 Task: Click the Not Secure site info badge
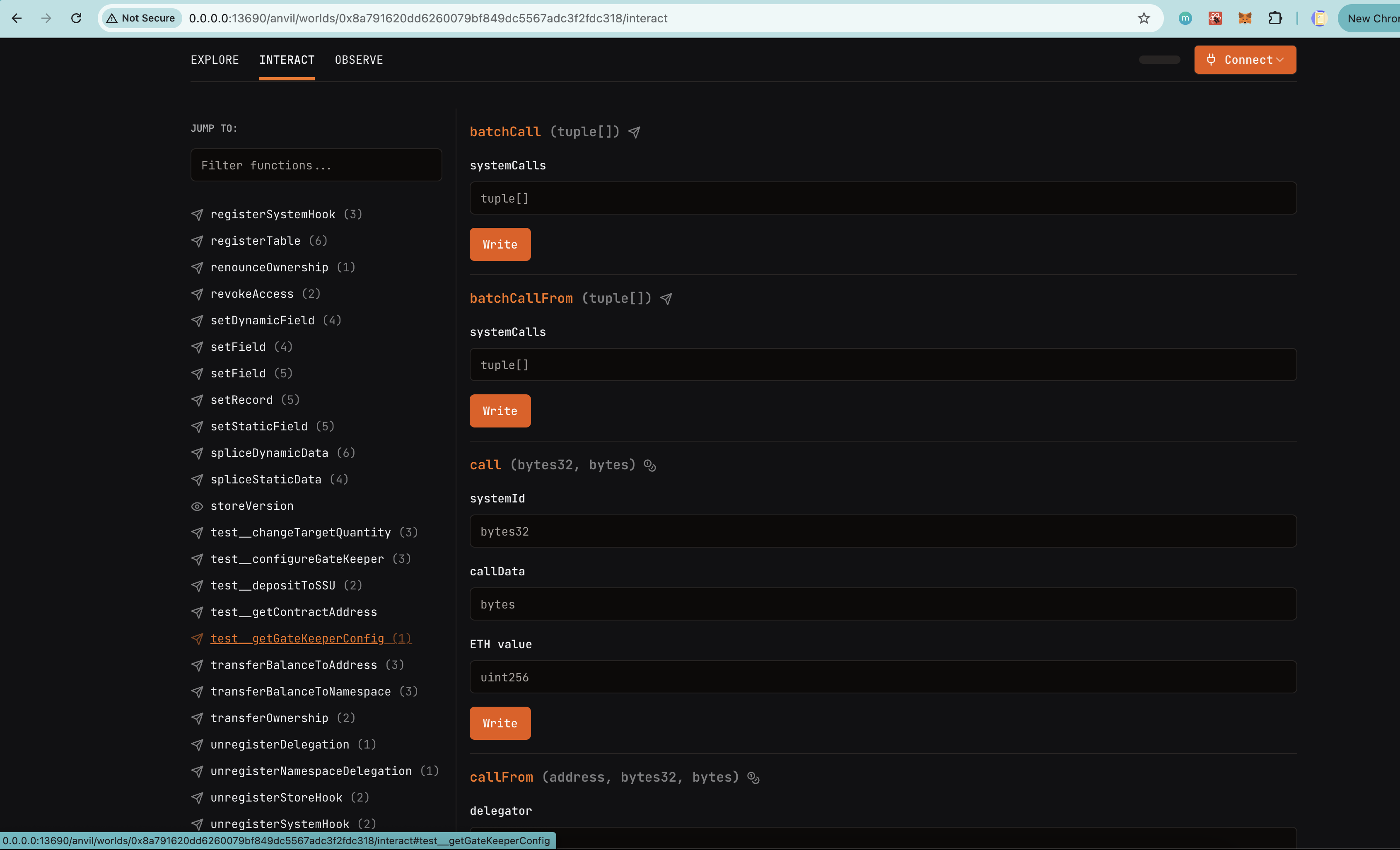[141, 18]
